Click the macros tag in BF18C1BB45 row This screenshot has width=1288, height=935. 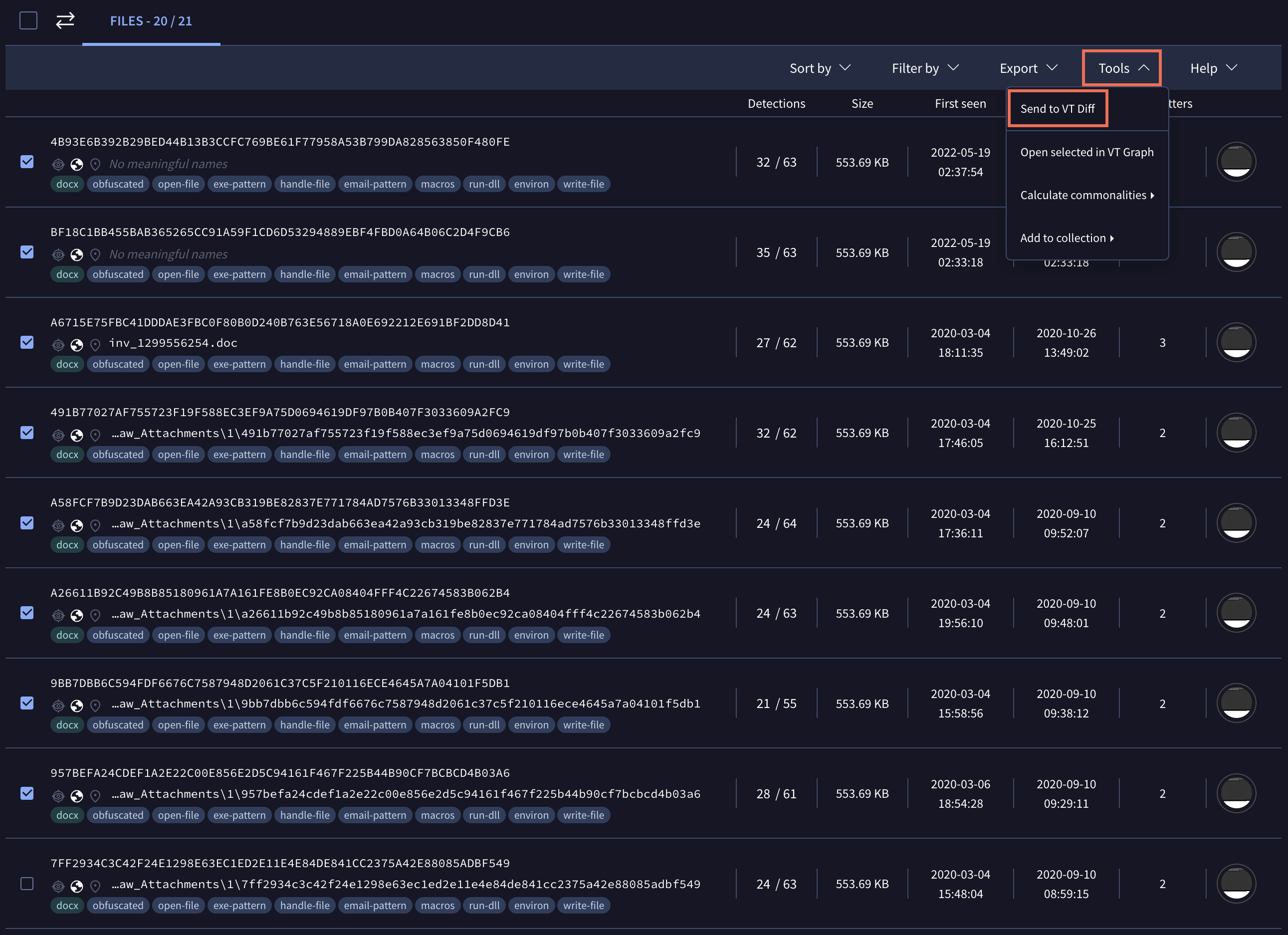click(438, 274)
